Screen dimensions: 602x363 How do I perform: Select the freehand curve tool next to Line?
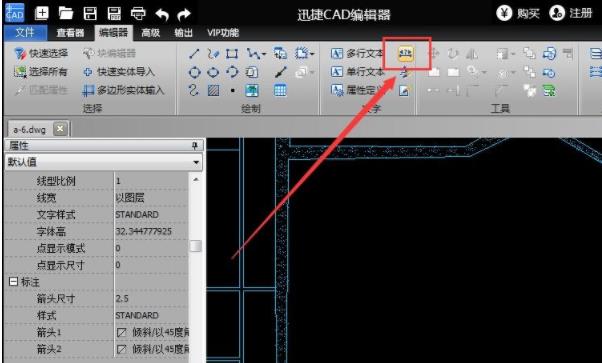point(213,53)
